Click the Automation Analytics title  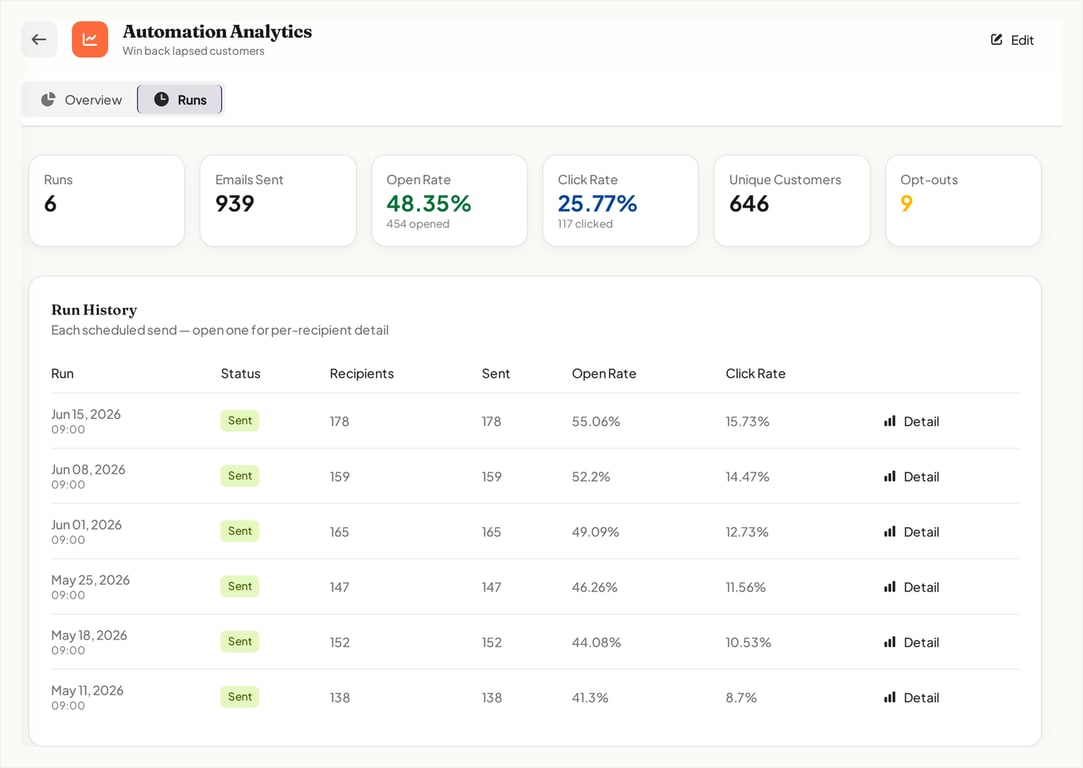pos(217,32)
